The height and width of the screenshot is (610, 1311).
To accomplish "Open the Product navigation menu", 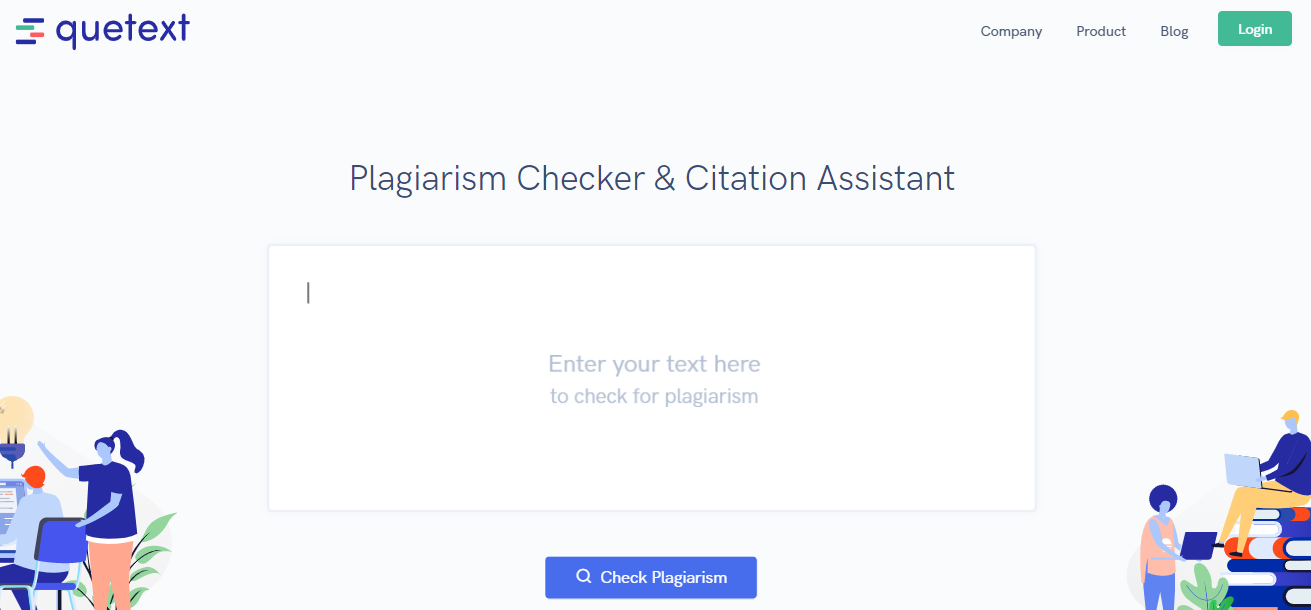I will (1101, 31).
